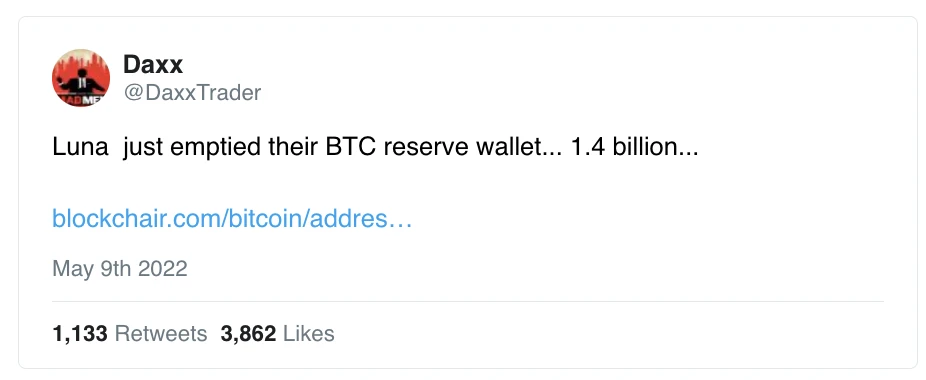View the 1,133 retweet count
This screenshot has width=926, height=380.
pos(80,334)
